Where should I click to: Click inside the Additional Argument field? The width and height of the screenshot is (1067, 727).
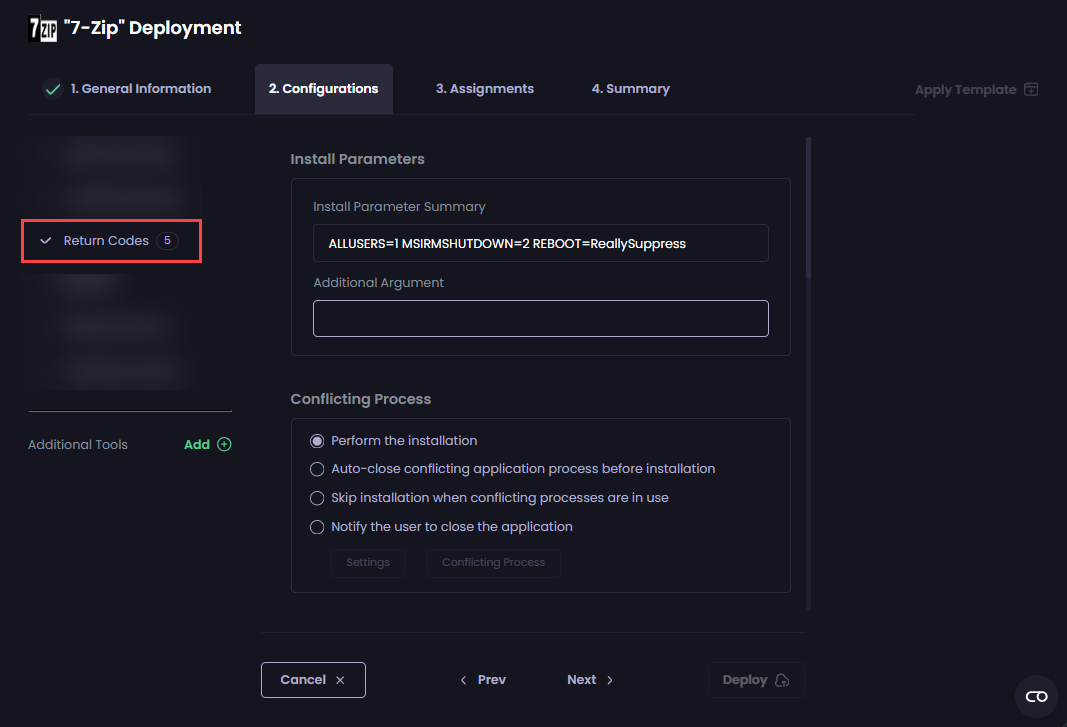(540, 318)
